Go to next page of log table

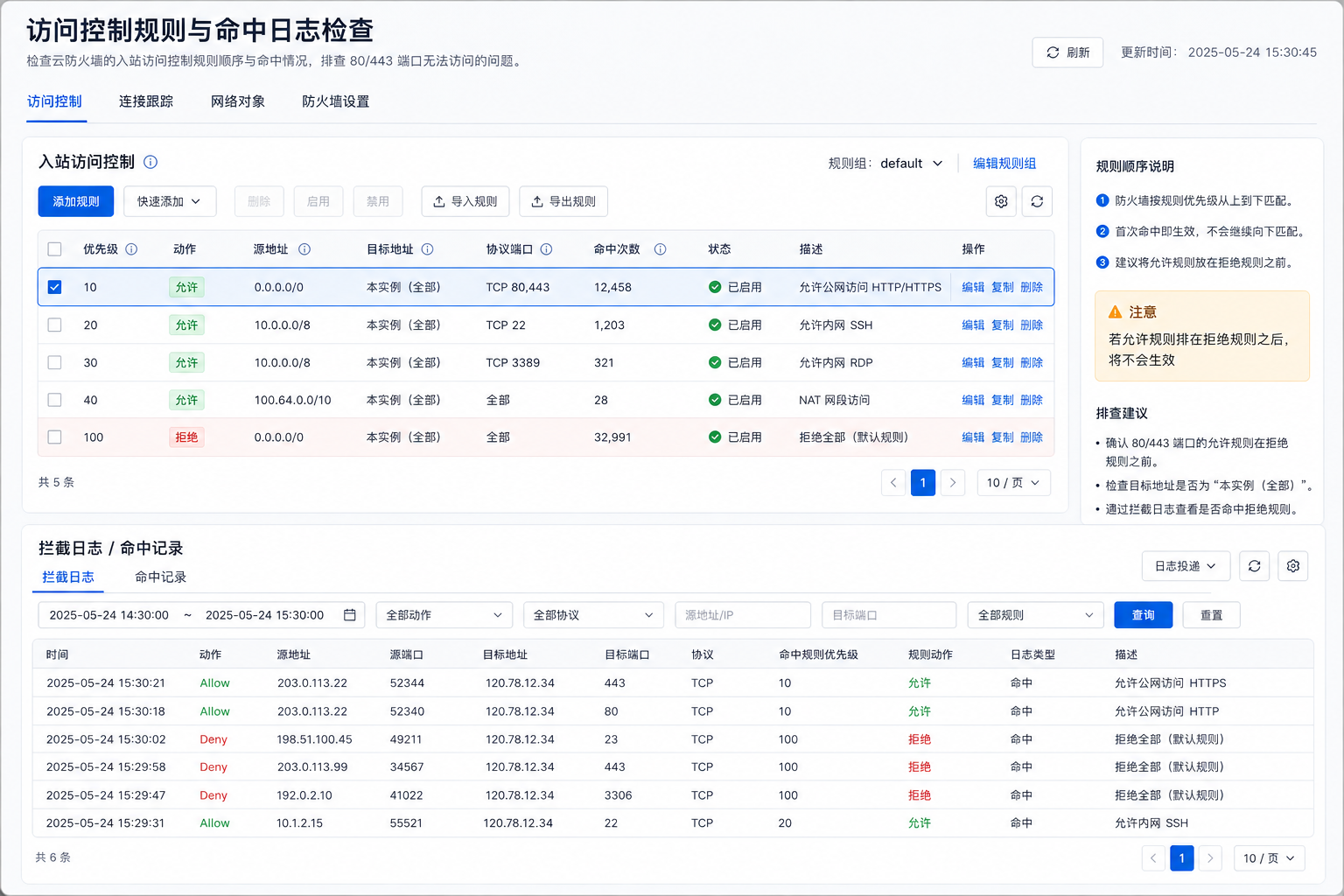tap(1210, 858)
